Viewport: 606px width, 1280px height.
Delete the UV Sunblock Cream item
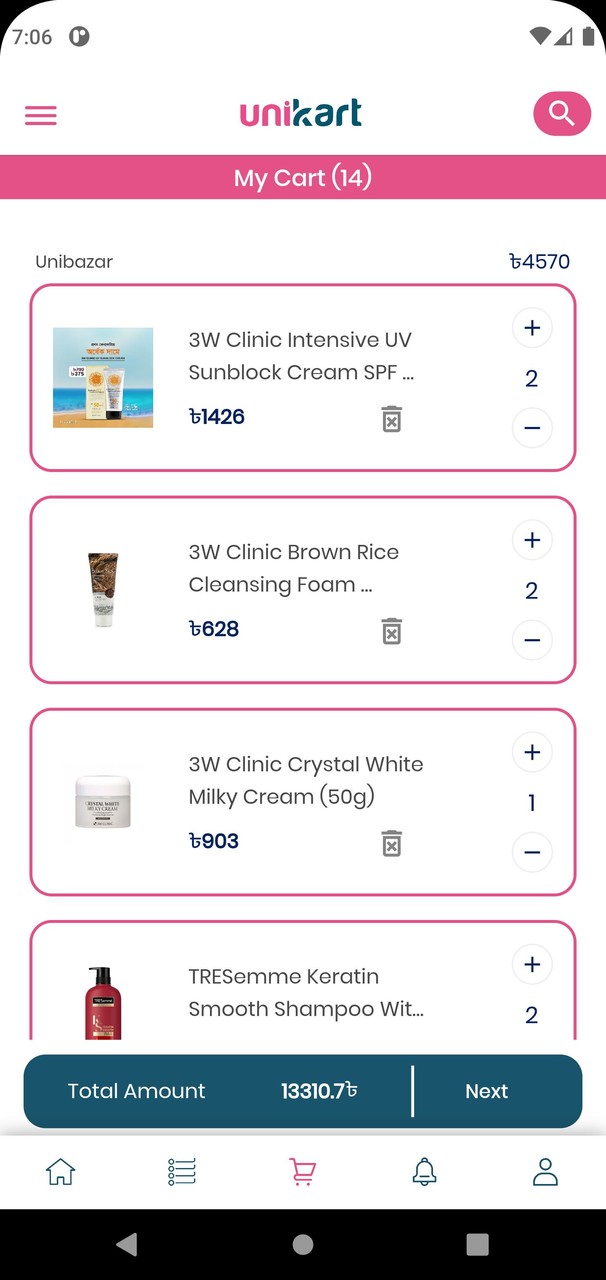point(391,419)
